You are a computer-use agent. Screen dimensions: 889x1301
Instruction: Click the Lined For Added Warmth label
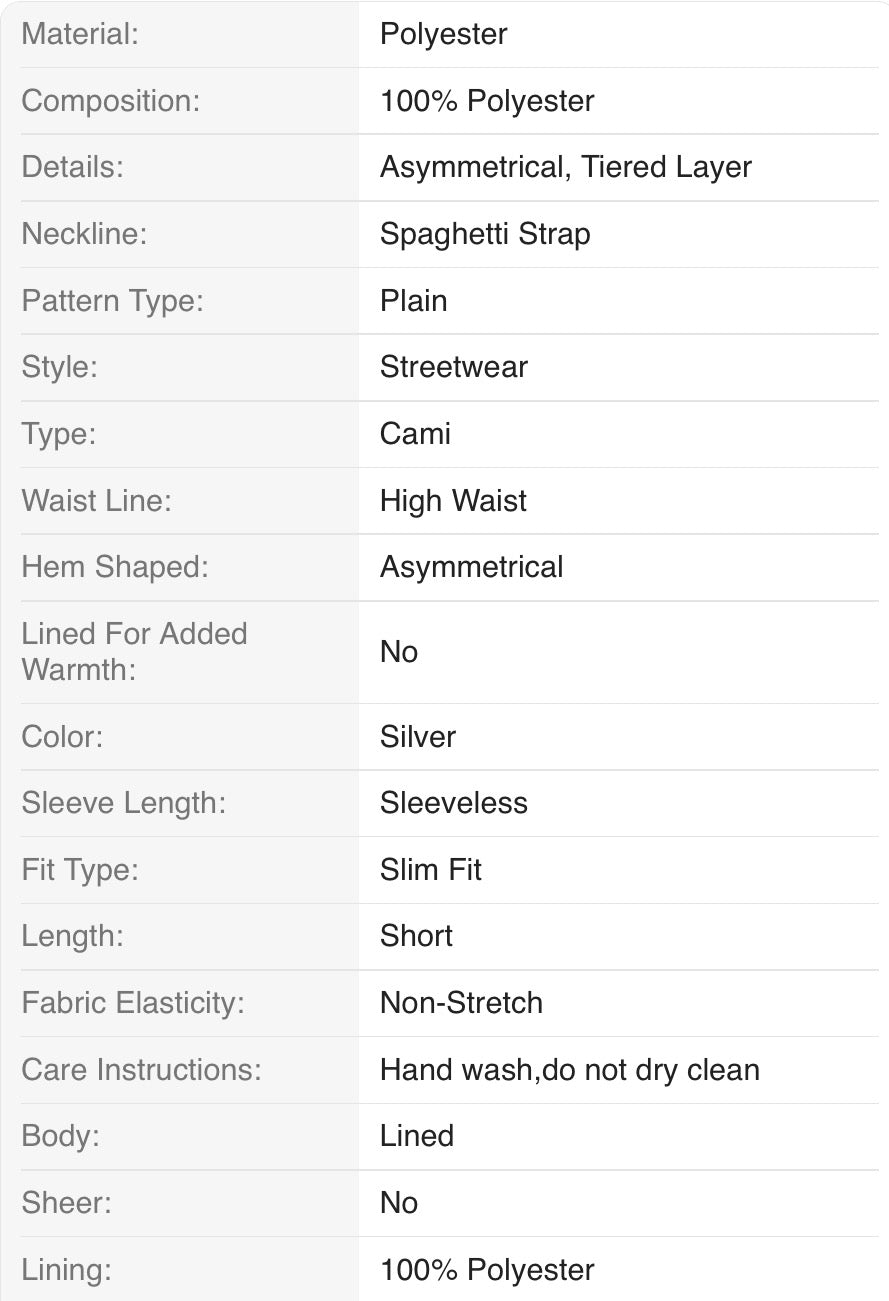[x=134, y=651]
